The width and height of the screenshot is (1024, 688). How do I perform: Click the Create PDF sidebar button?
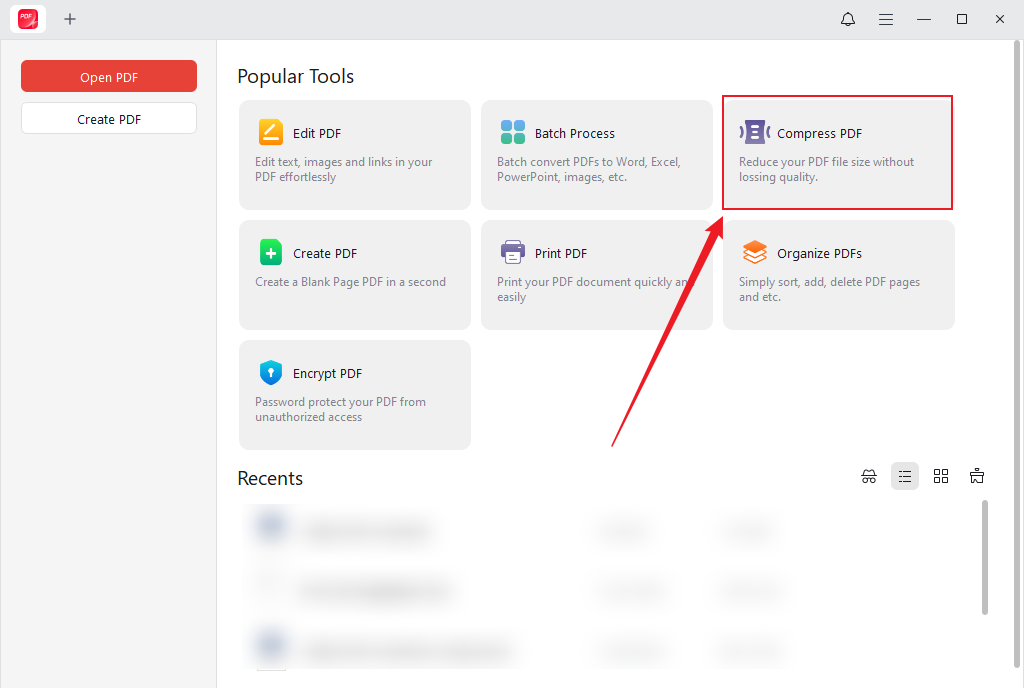[108, 117]
